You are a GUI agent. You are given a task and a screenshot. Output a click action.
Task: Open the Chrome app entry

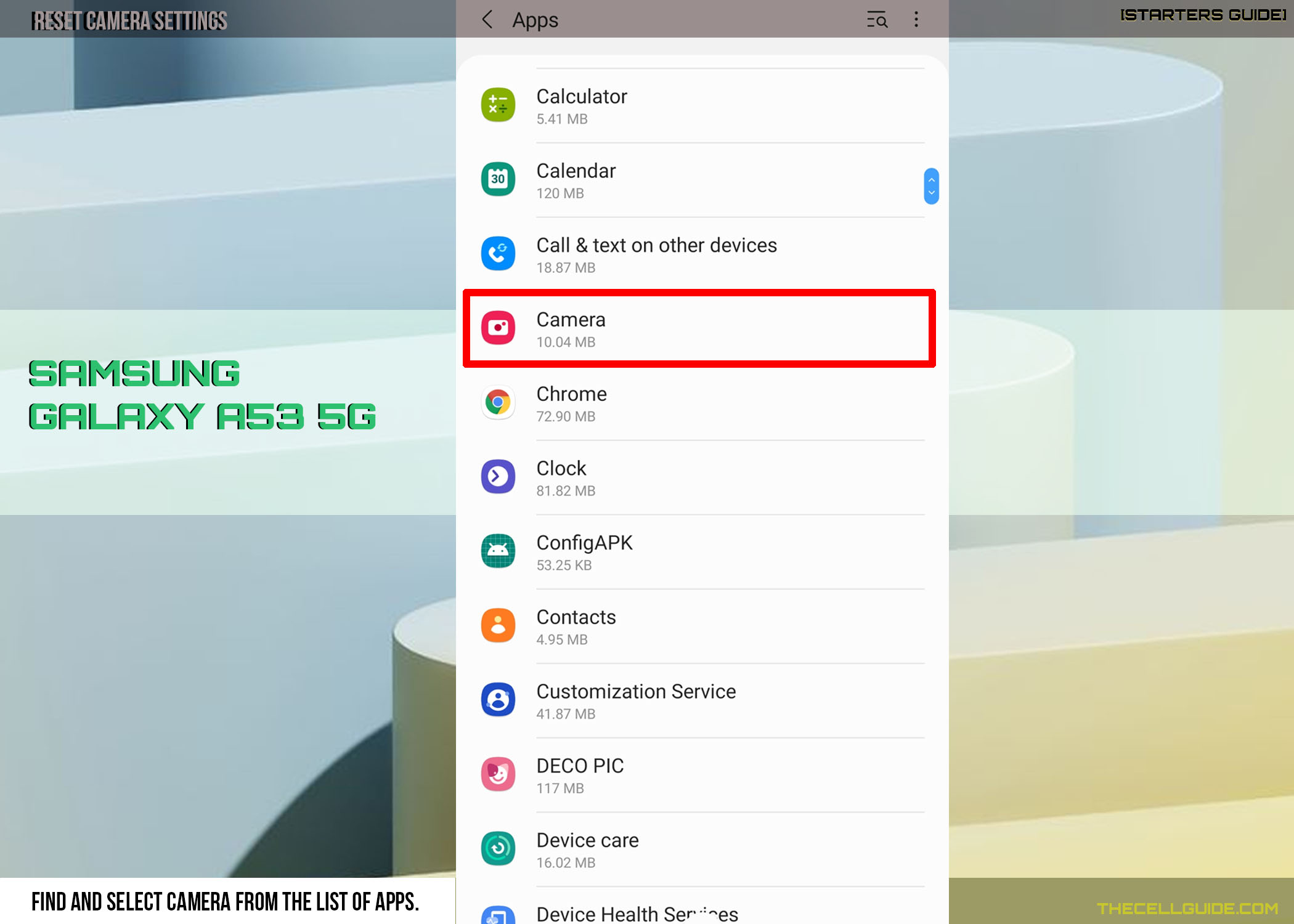coord(702,403)
